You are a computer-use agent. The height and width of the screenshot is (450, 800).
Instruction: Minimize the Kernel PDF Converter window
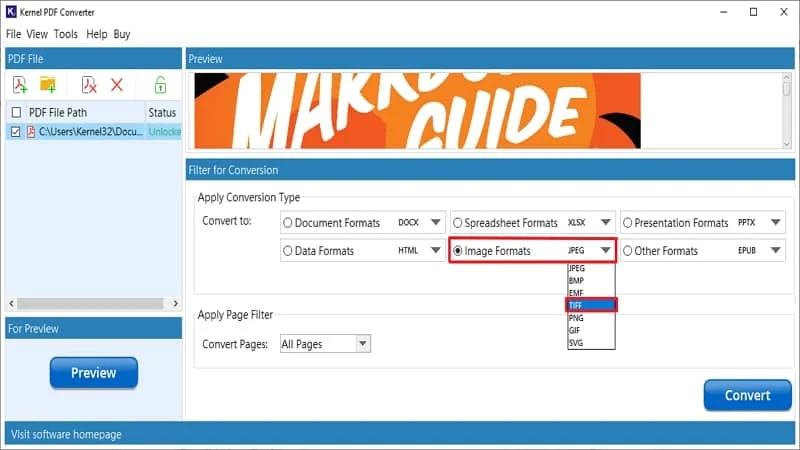coord(723,12)
